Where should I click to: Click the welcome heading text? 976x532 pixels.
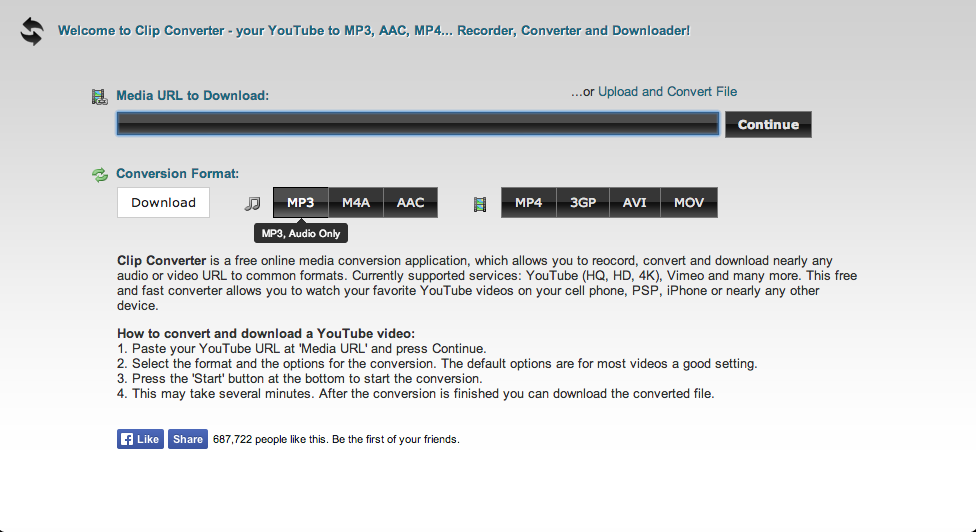[373, 30]
